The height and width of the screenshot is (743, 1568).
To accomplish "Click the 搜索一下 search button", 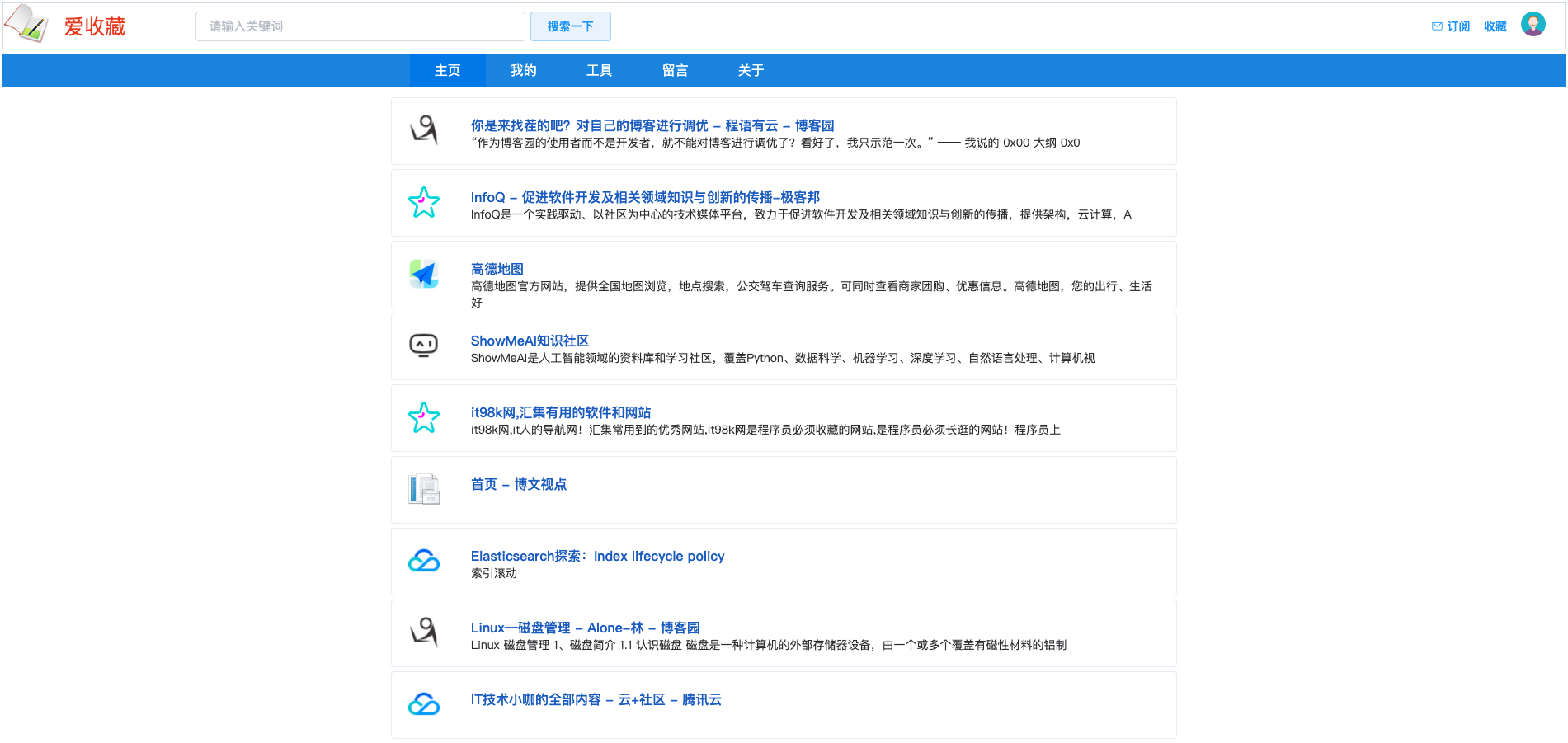I will [x=571, y=26].
